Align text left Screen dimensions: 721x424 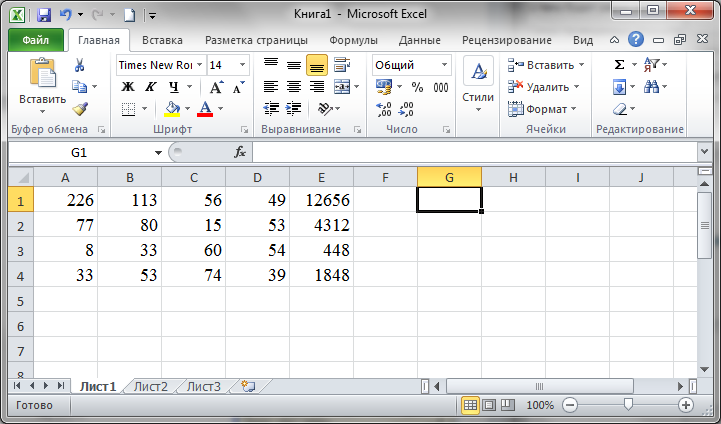point(271,87)
